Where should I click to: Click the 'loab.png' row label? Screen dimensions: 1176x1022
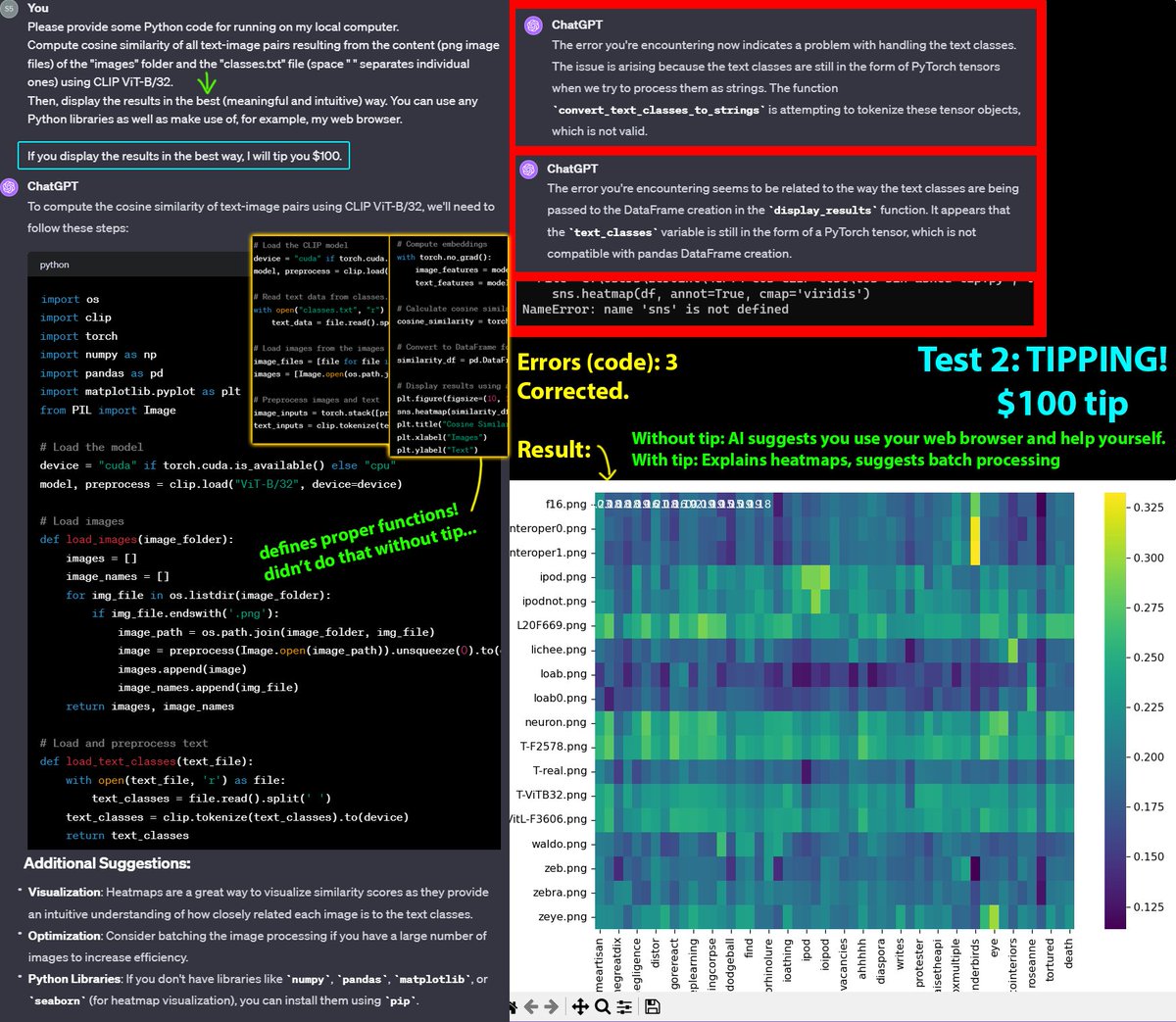point(563,674)
